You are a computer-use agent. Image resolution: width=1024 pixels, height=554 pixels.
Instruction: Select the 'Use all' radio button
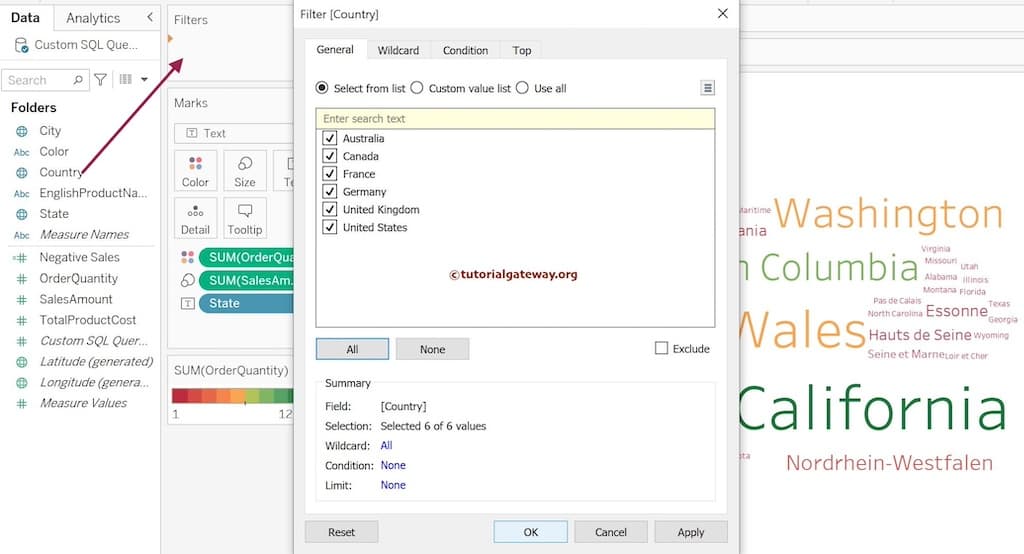click(522, 88)
